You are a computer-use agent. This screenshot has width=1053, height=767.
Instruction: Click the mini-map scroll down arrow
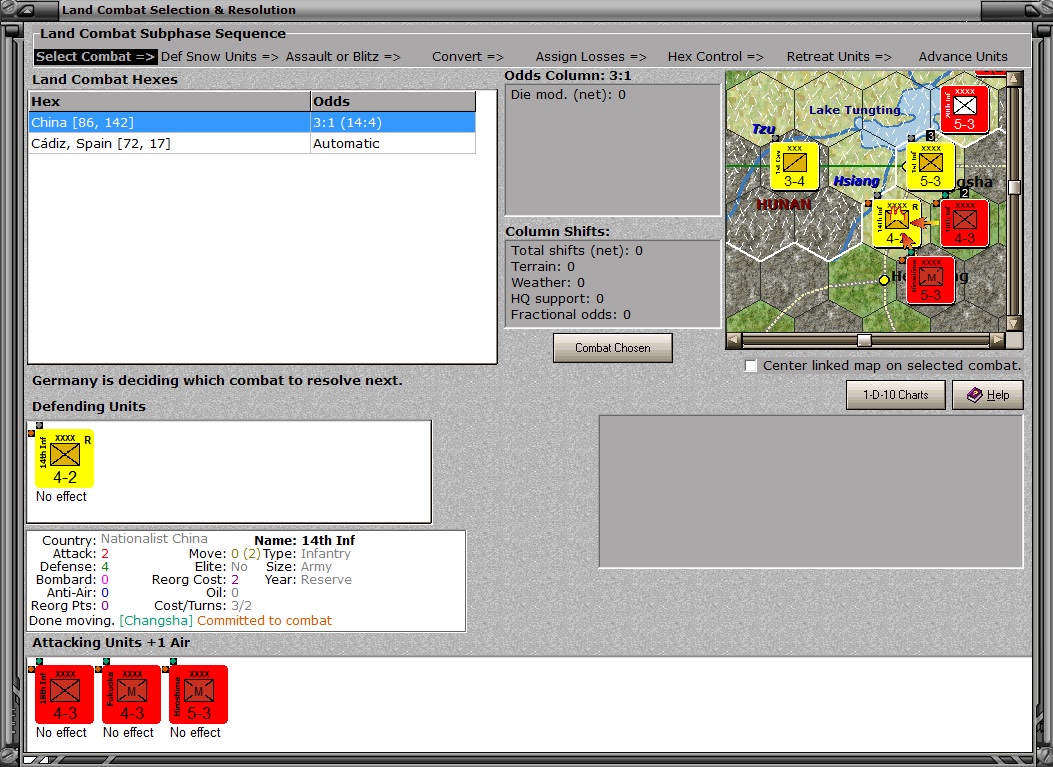pos(1014,323)
